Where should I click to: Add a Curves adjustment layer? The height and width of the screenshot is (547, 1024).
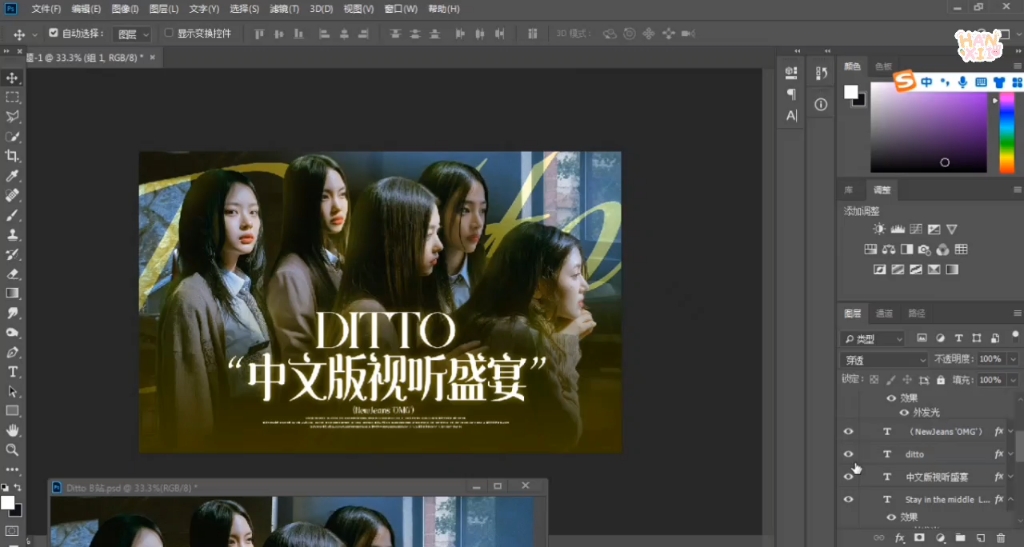pos(916,229)
